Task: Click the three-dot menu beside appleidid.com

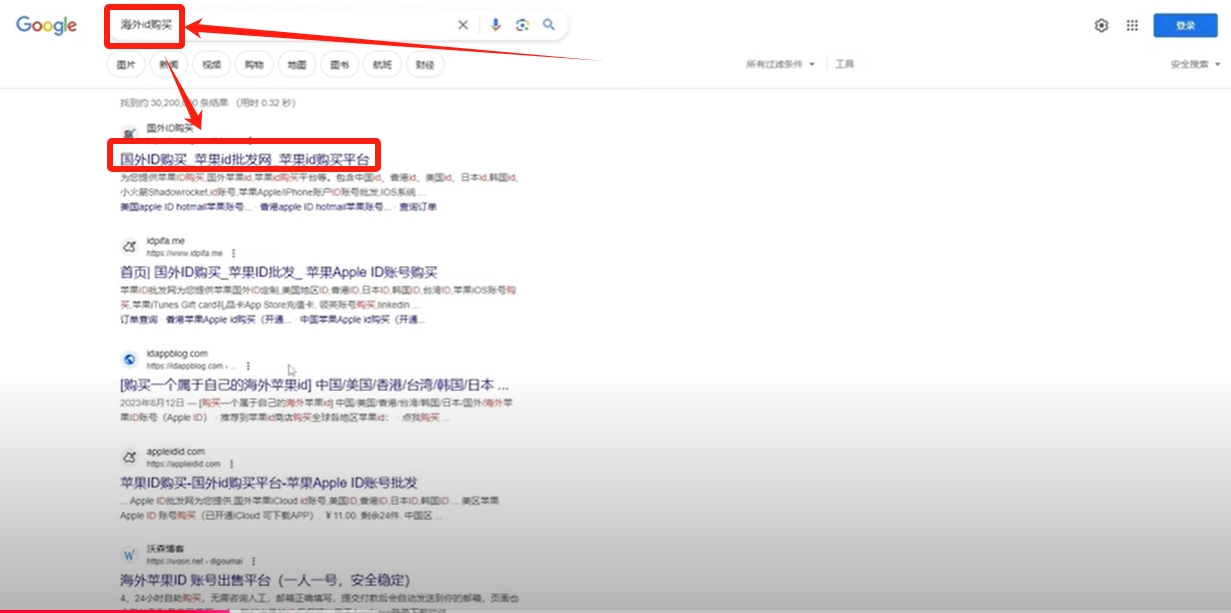Action: click(231, 464)
